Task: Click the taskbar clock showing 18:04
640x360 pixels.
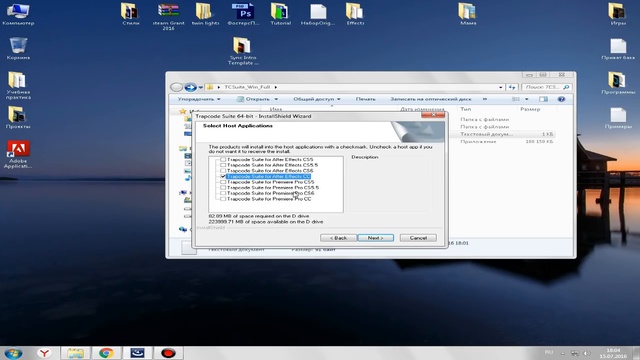Action: pos(613,353)
